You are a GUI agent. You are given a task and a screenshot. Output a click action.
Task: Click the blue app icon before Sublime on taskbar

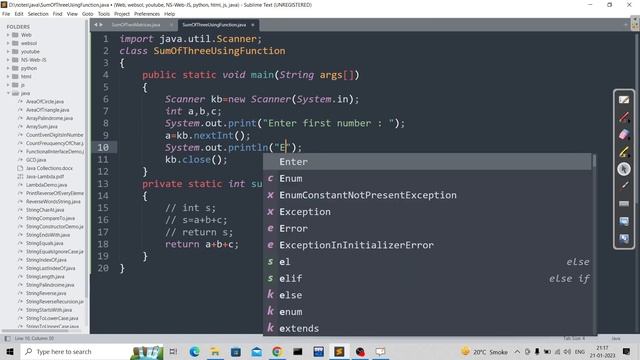(x=318, y=351)
